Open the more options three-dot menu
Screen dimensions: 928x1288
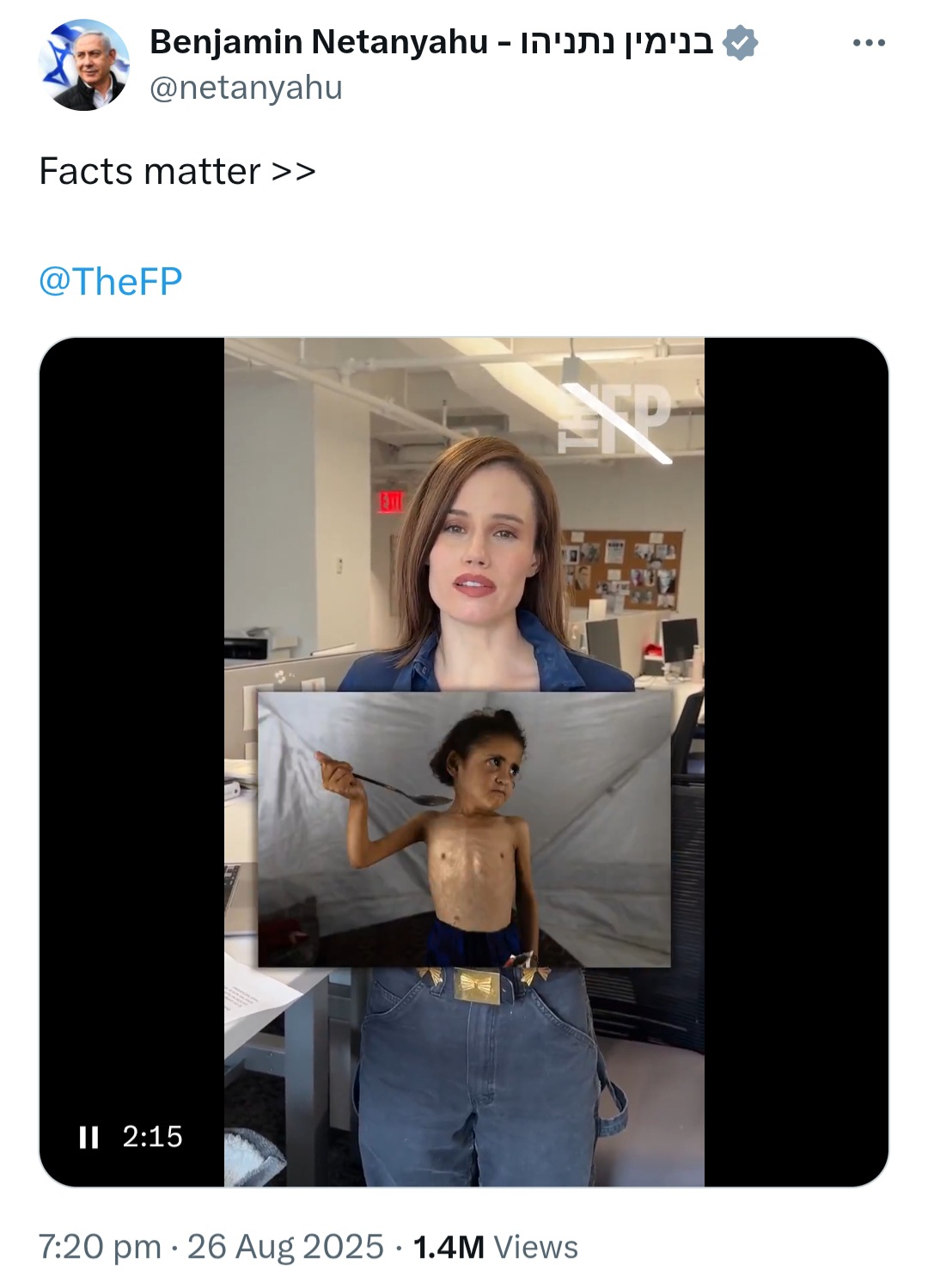tap(869, 43)
